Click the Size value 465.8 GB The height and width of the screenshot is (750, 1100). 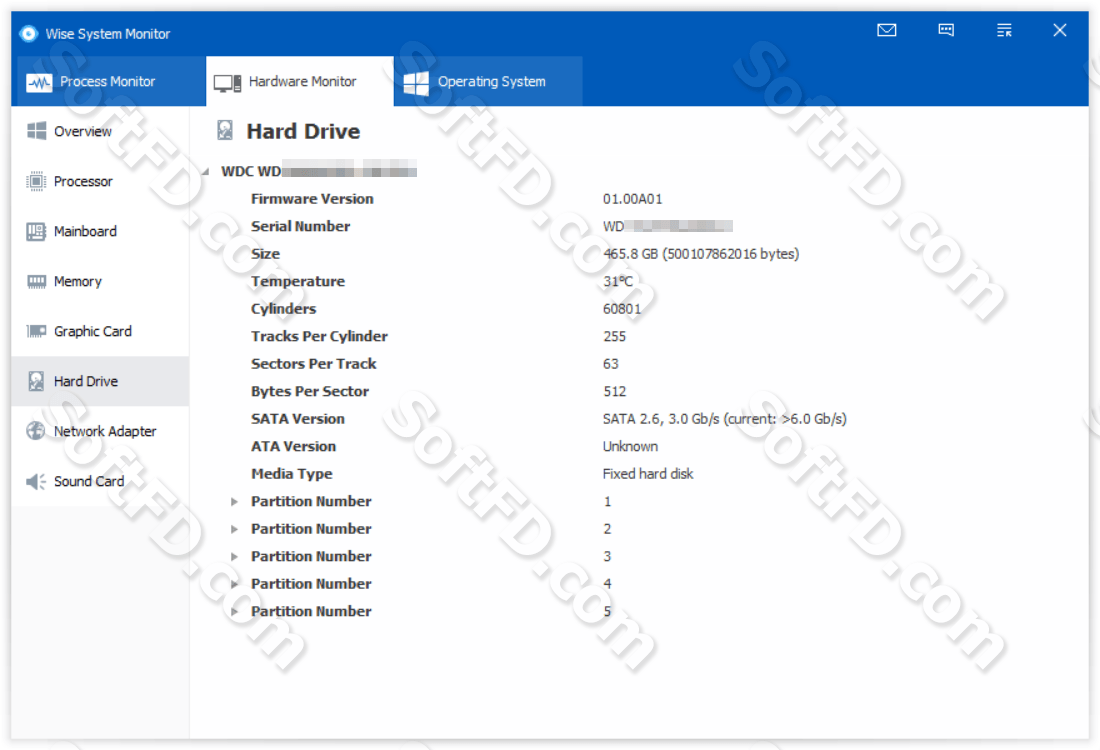click(701, 254)
